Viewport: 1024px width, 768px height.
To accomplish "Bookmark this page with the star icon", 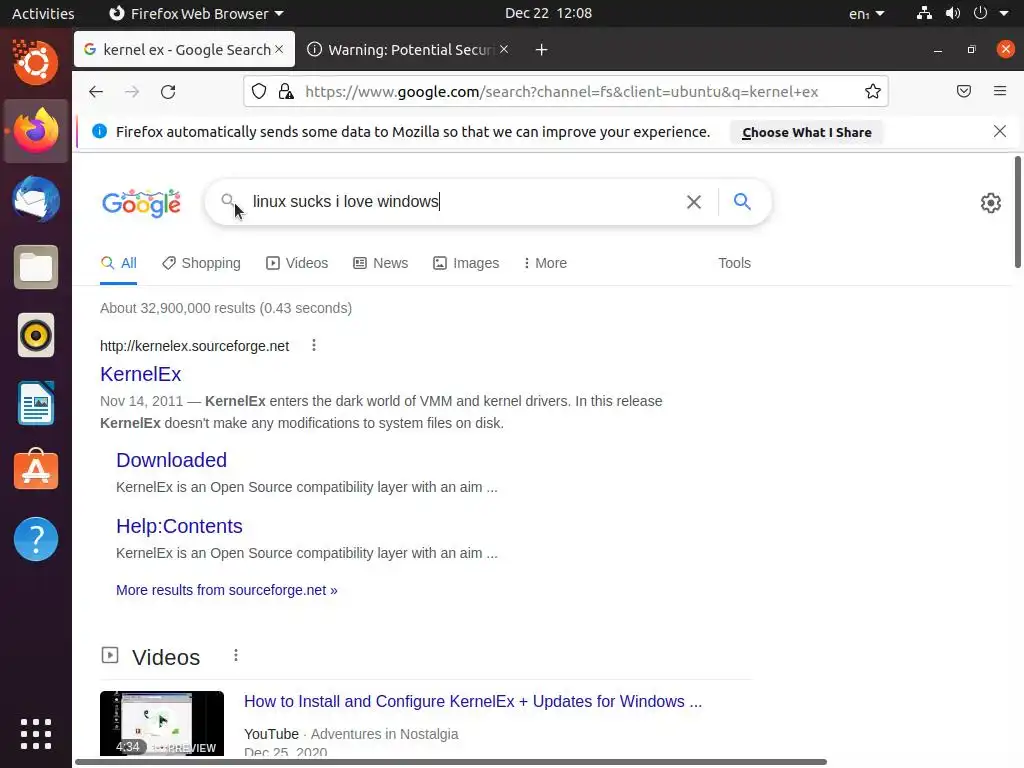I will 872,91.
